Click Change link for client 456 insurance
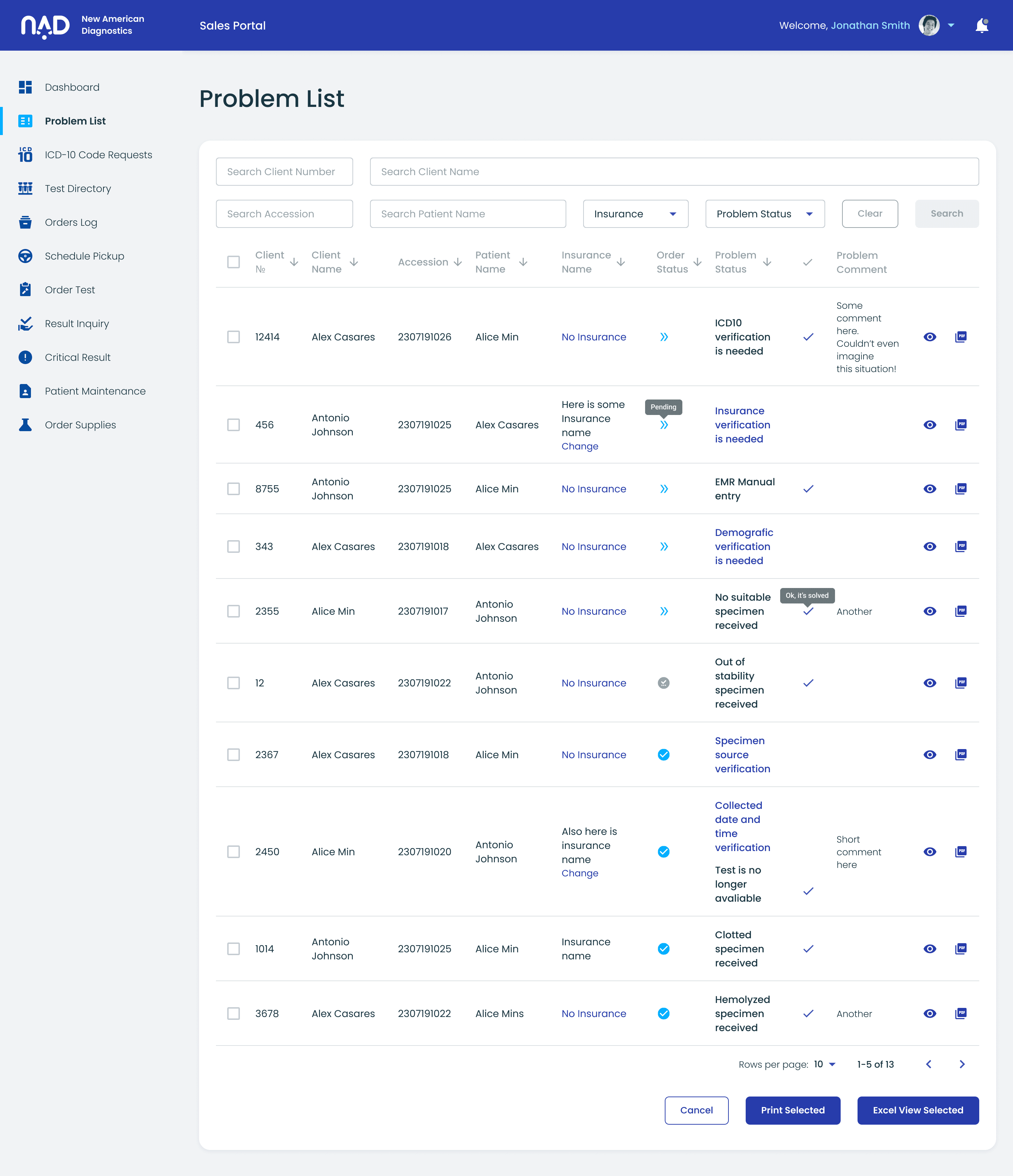The height and width of the screenshot is (1176, 1013). click(x=580, y=446)
